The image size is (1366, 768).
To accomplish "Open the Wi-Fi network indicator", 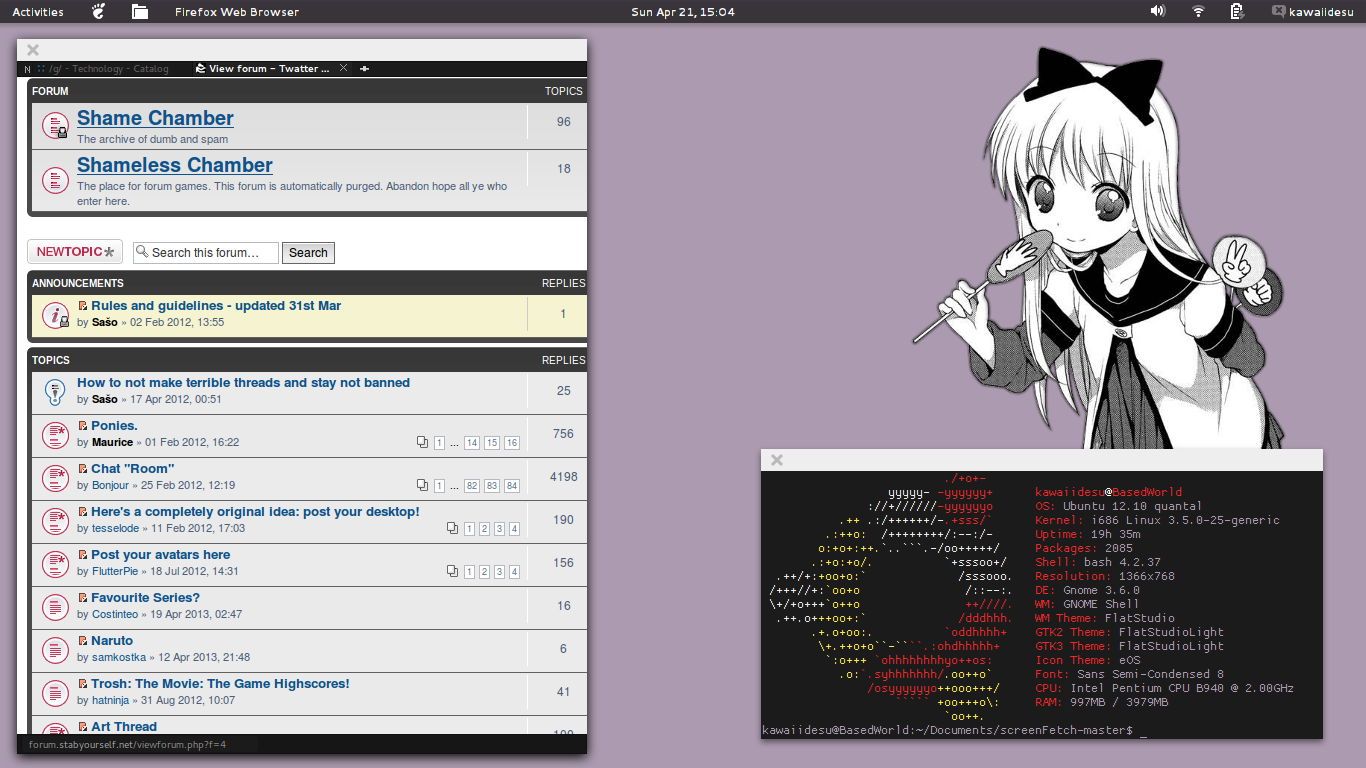I will tap(1198, 12).
